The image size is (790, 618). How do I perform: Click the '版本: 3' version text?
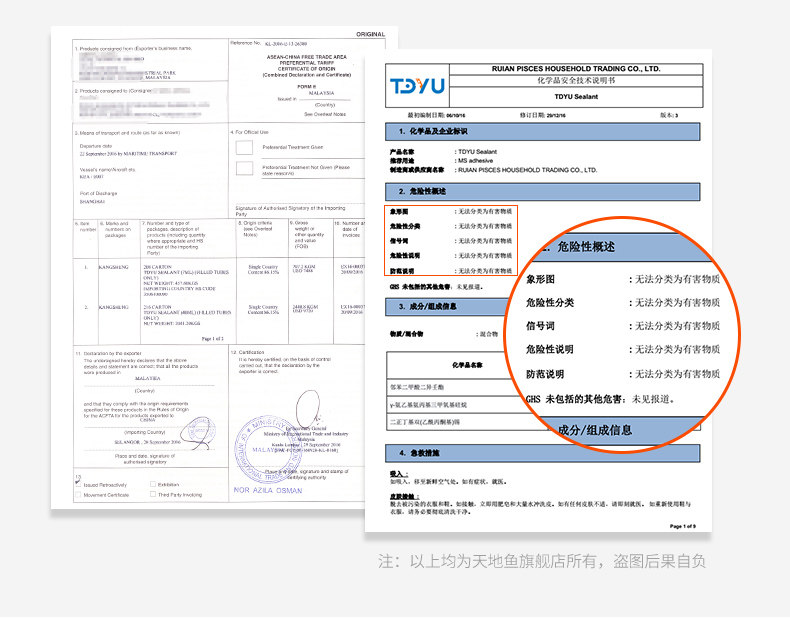click(x=669, y=115)
